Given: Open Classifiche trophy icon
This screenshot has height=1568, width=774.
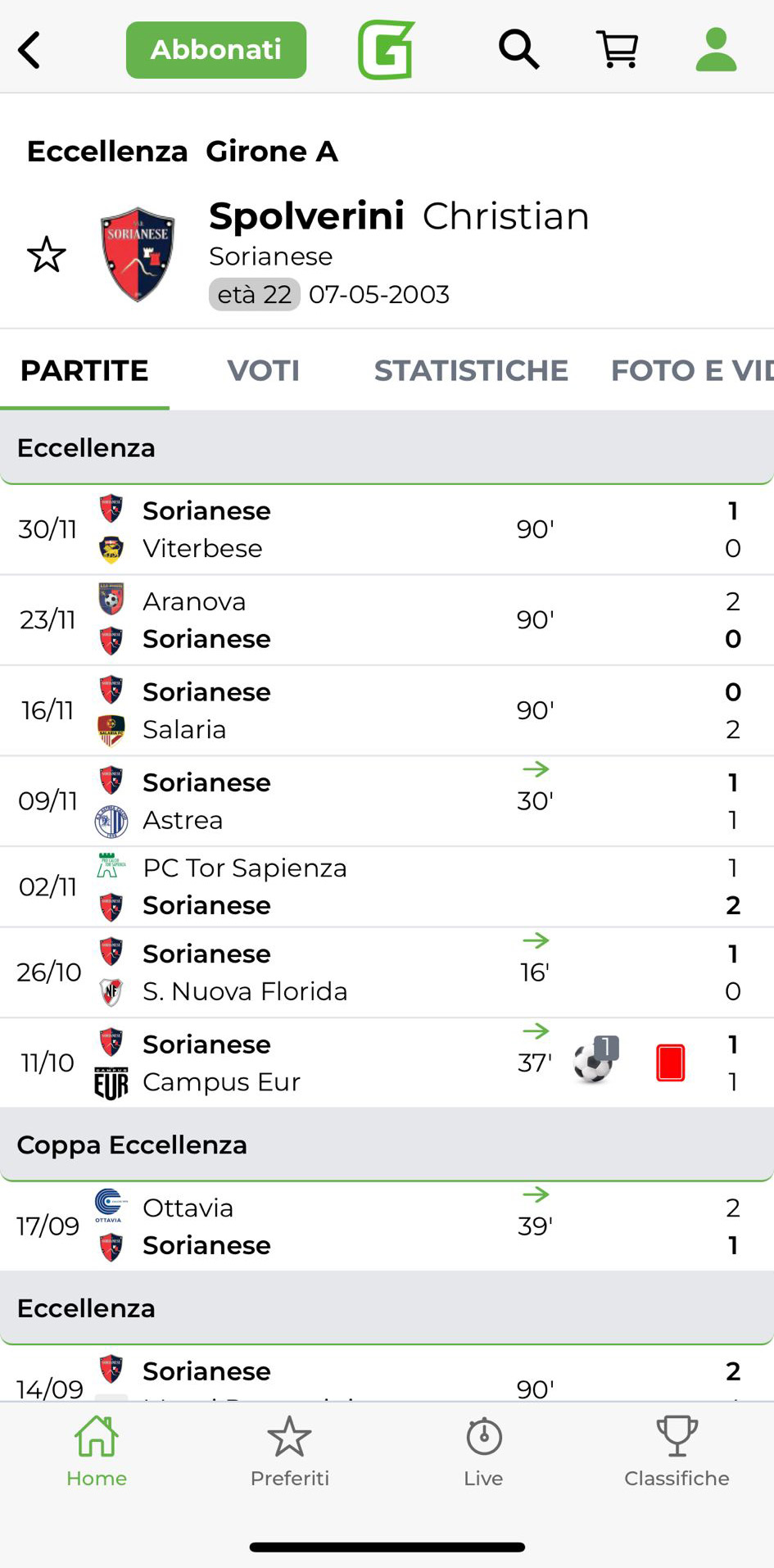Looking at the screenshot, I should 677,1452.
